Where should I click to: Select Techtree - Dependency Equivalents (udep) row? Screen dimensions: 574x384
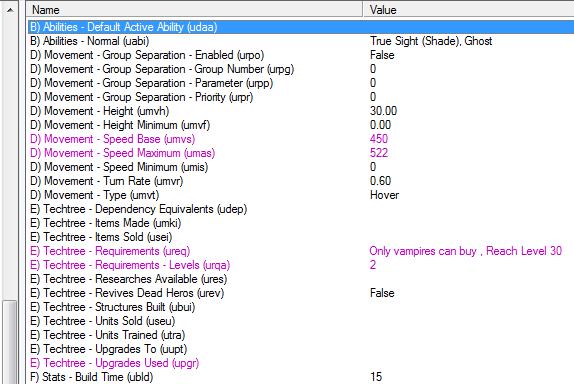click(x=301, y=209)
